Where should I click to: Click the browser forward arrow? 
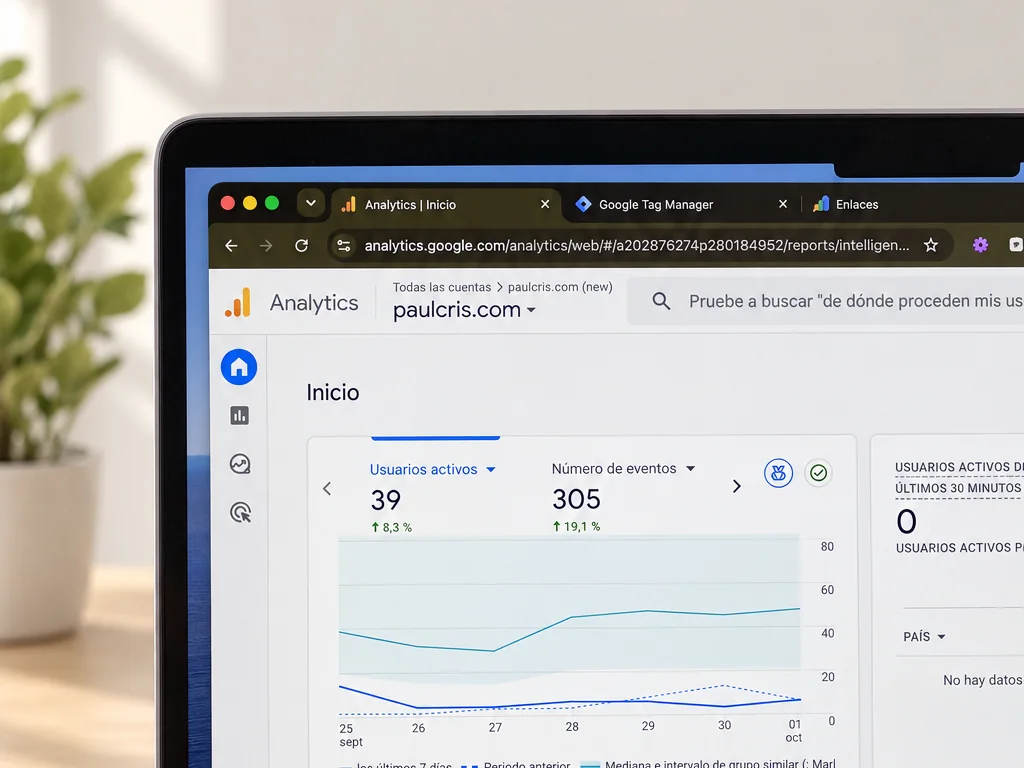click(266, 246)
